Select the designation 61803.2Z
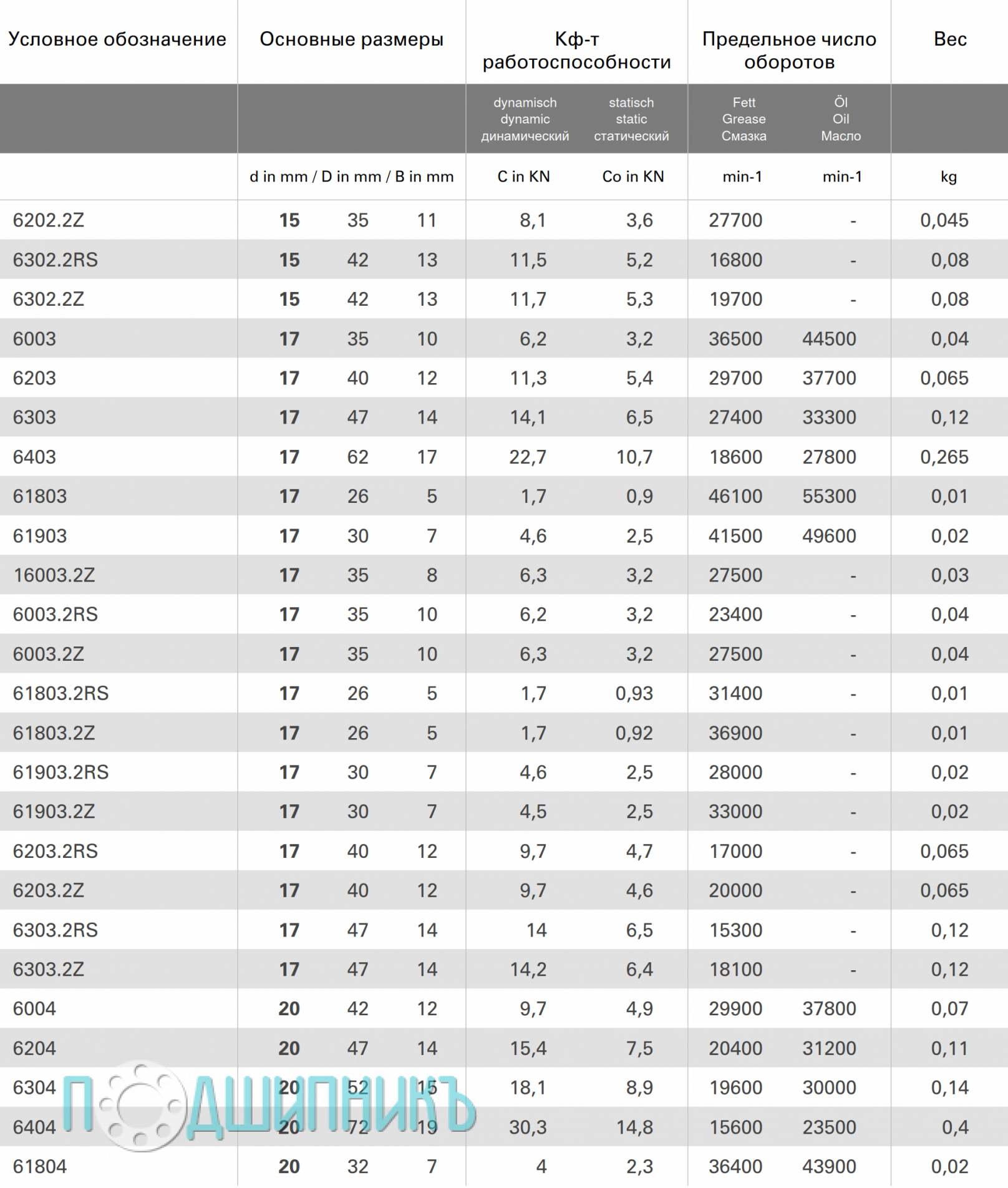The width and height of the screenshot is (1008, 1188). coord(54,733)
